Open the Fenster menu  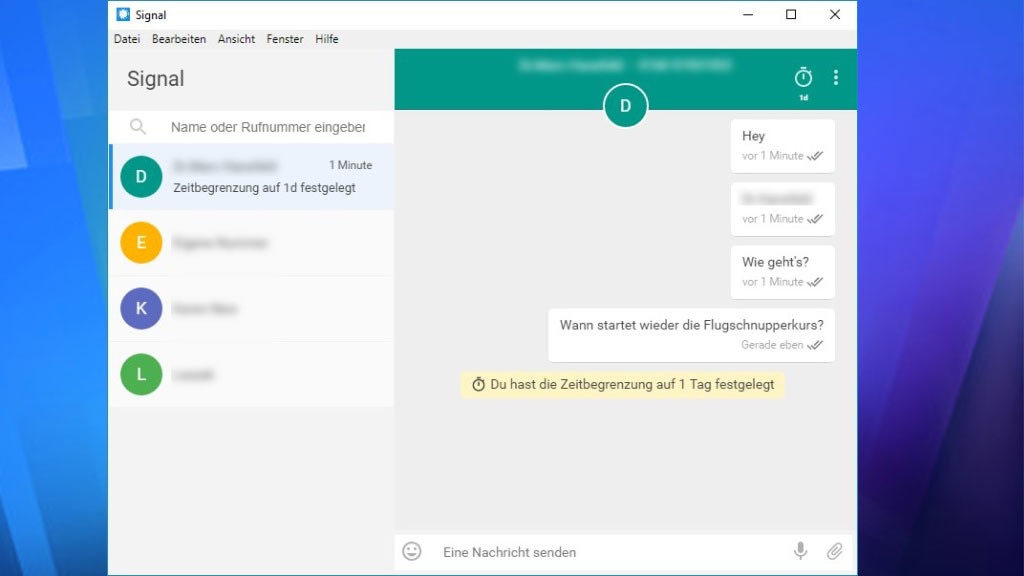[285, 39]
